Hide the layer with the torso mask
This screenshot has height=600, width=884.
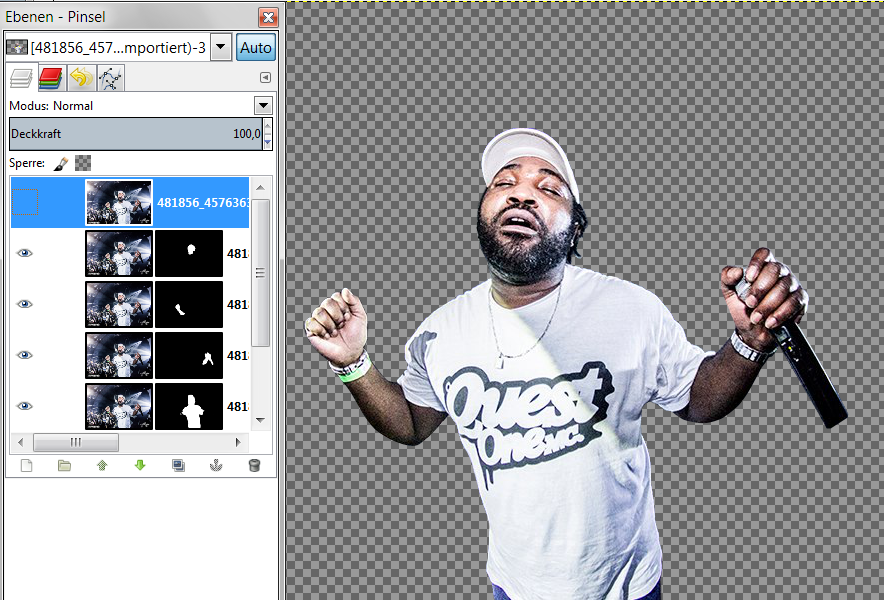coord(25,406)
